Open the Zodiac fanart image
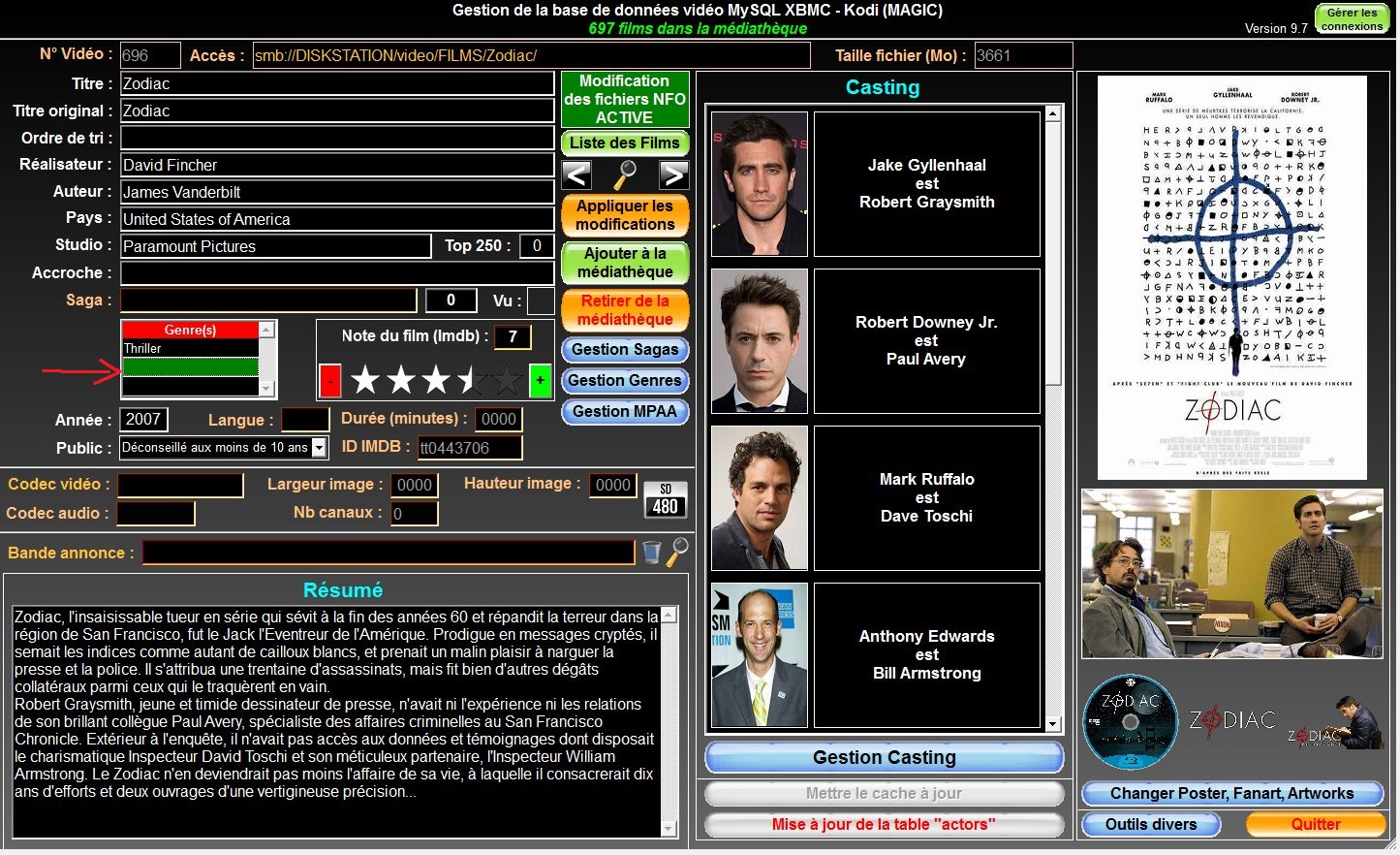This screenshot has height=855, width=1400. click(1232, 574)
